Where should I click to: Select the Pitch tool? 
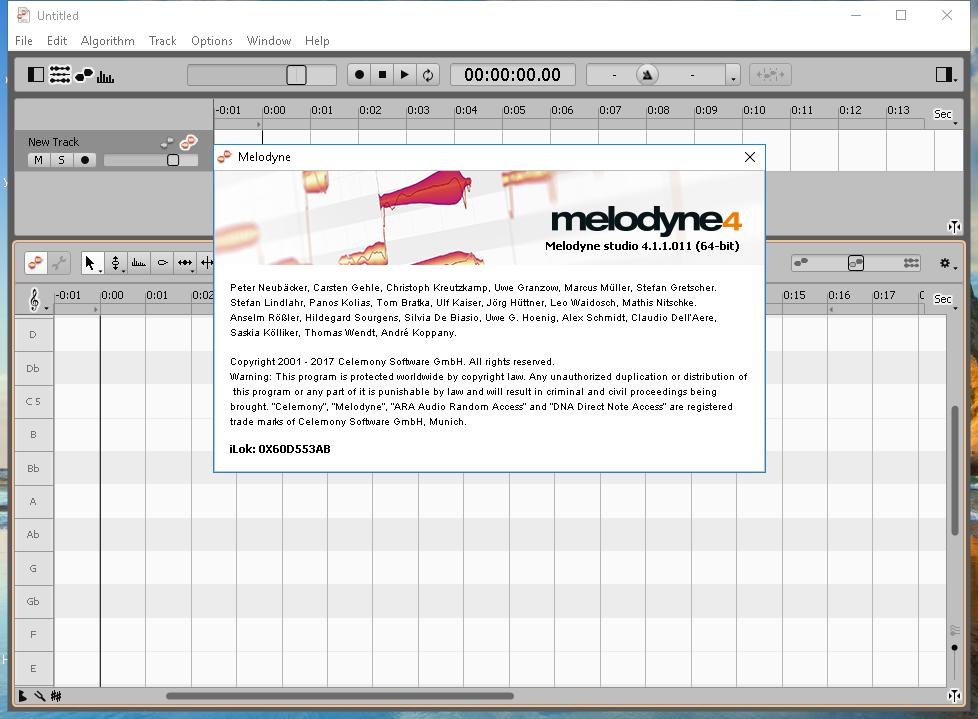tap(115, 263)
